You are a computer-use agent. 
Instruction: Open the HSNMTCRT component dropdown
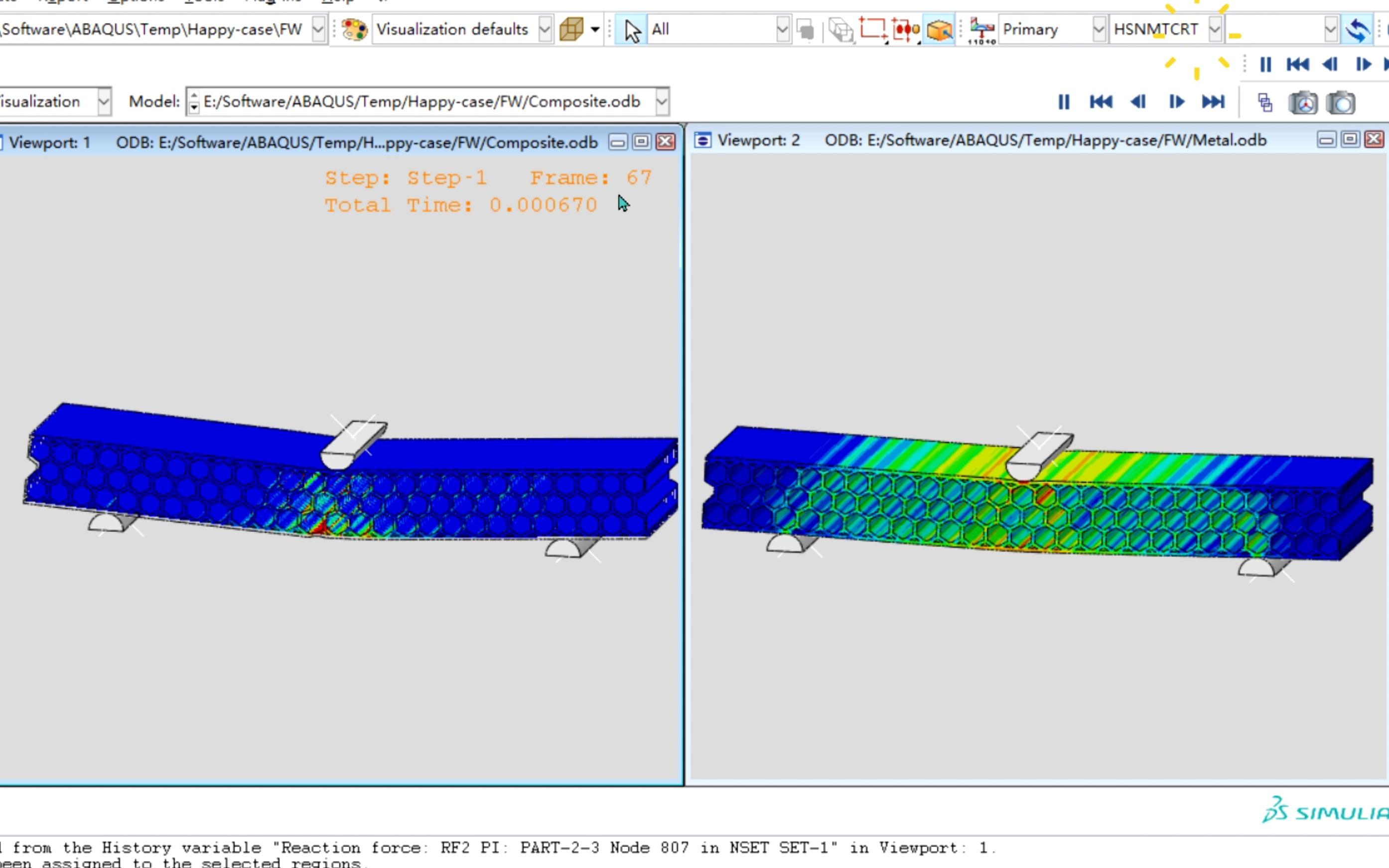[x=1215, y=29]
